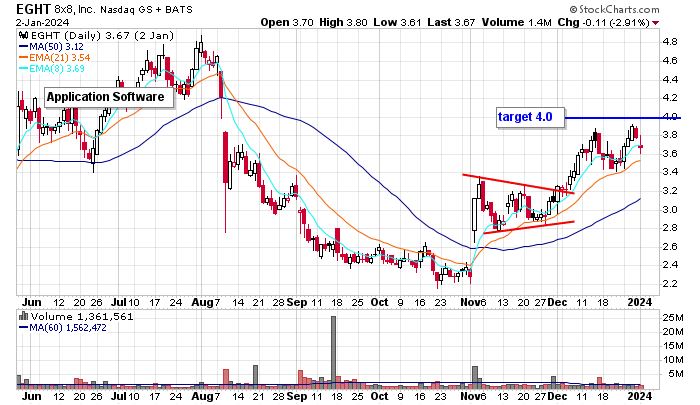
Task: Click the Volume 1.4M header value
Action: tap(517, 22)
